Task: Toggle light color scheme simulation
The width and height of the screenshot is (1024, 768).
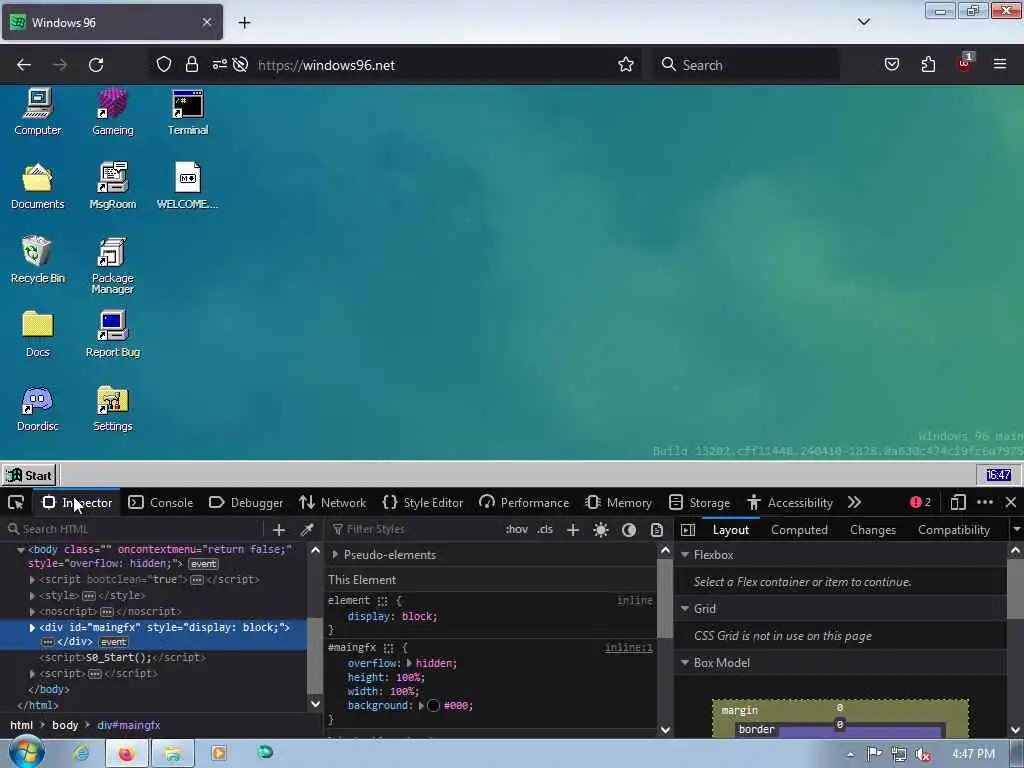Action: click(x=601, y=530)
